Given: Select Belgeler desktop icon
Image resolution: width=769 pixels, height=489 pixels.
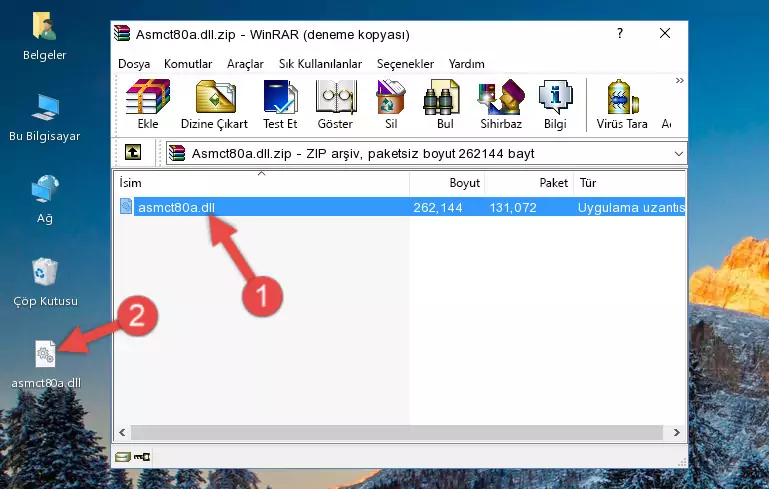Looking at the screenshot, I should (x=44, y=36).
